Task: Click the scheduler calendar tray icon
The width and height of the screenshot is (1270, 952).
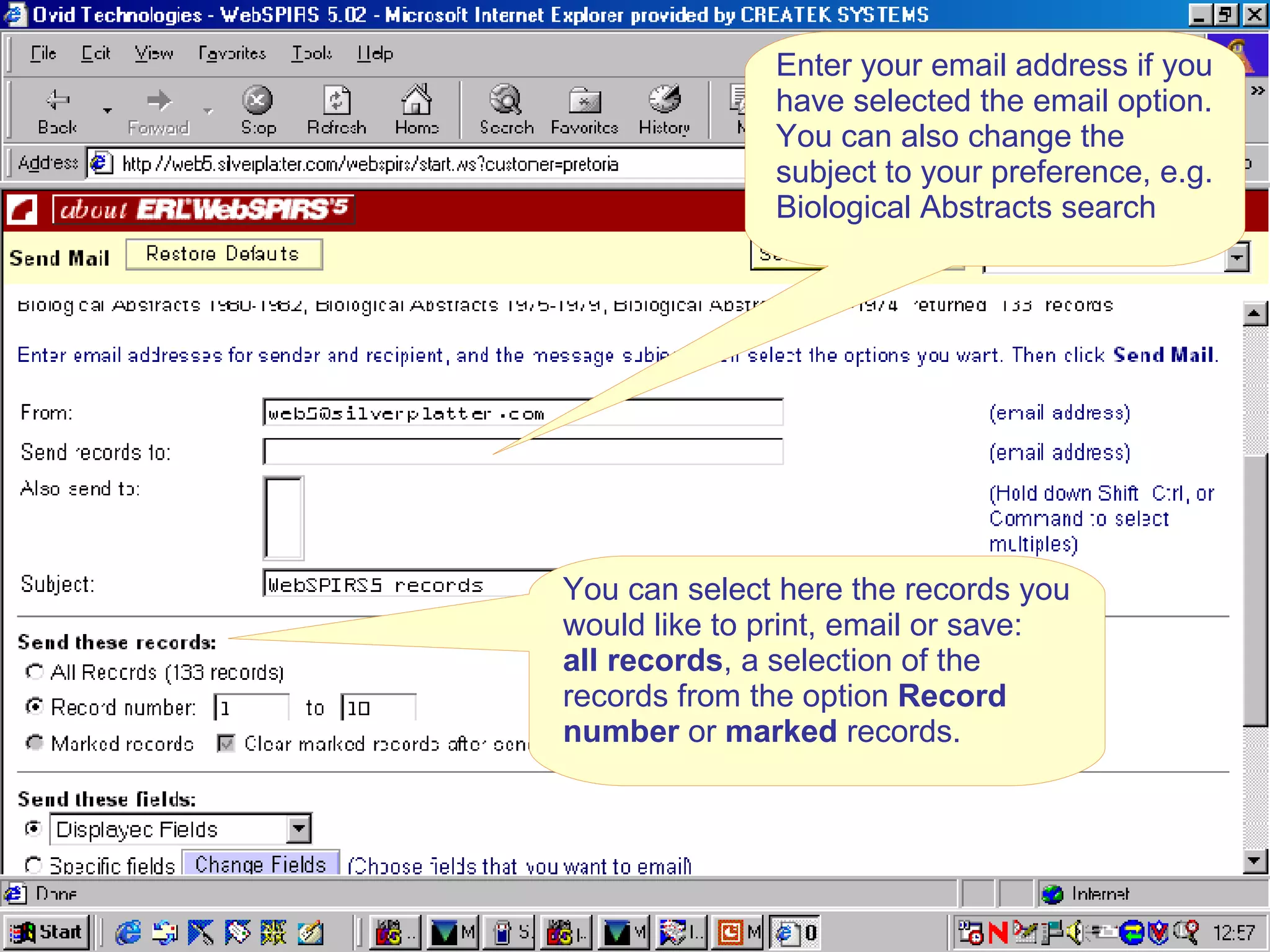Action: (970, 932)
